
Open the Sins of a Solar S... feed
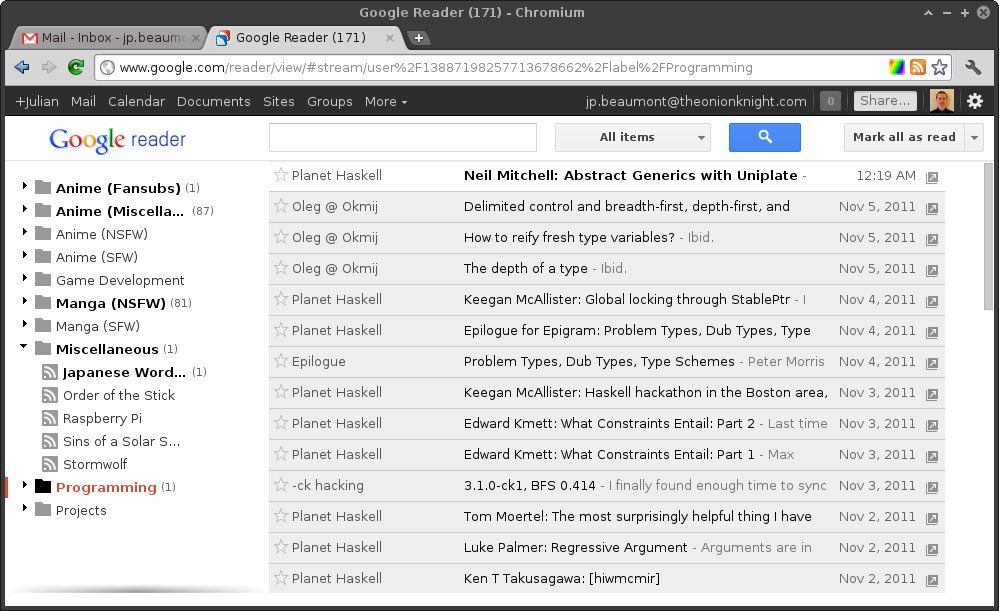click(x=121, y=441)
